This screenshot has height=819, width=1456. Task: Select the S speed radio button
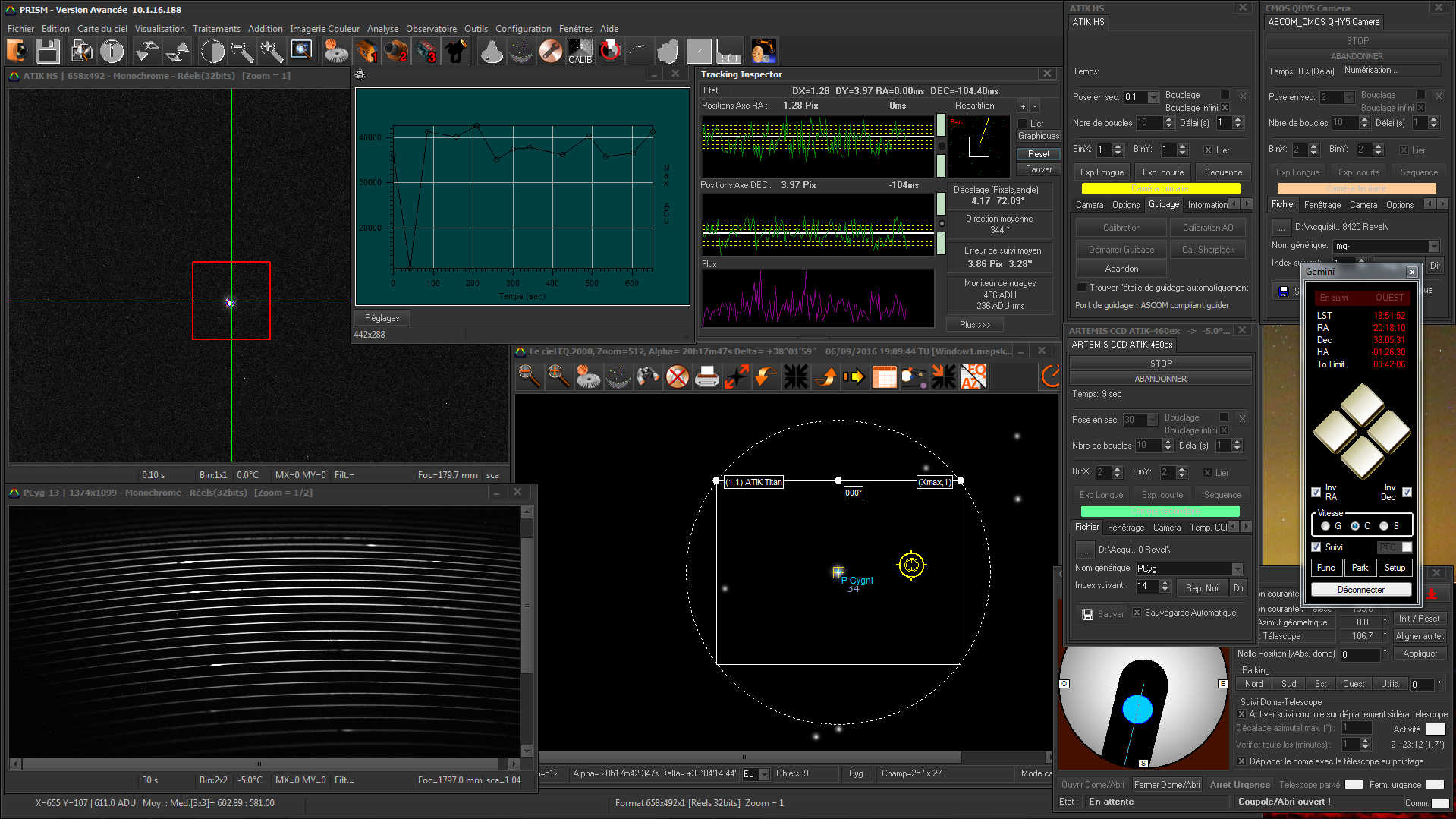[x=1384, y=526]
